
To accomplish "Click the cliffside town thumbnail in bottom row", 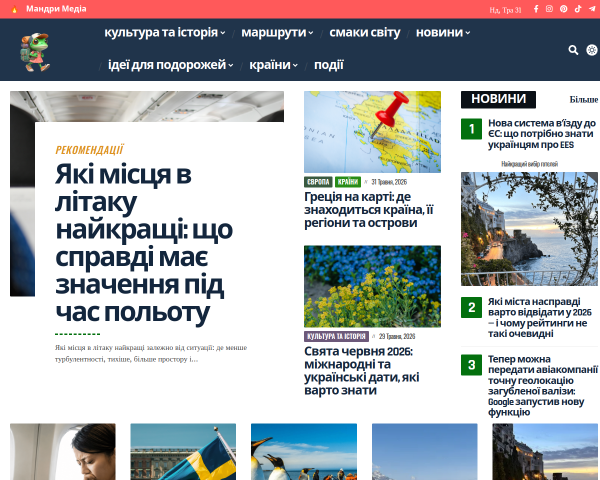I will pyautogui.click(x=545, y=452).
